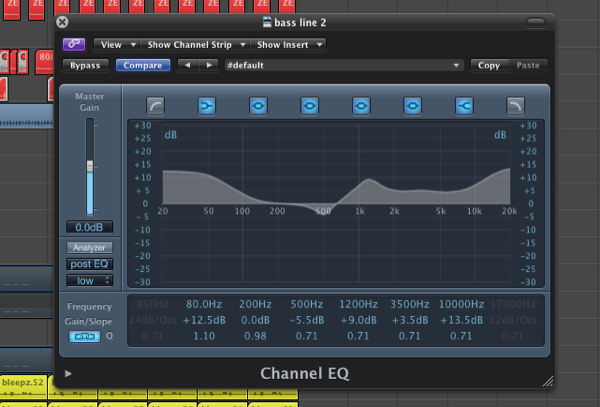The image size is (600, 407).
Task: Click the 80.0Hz frequency value
Action: (x=203, y=304)
